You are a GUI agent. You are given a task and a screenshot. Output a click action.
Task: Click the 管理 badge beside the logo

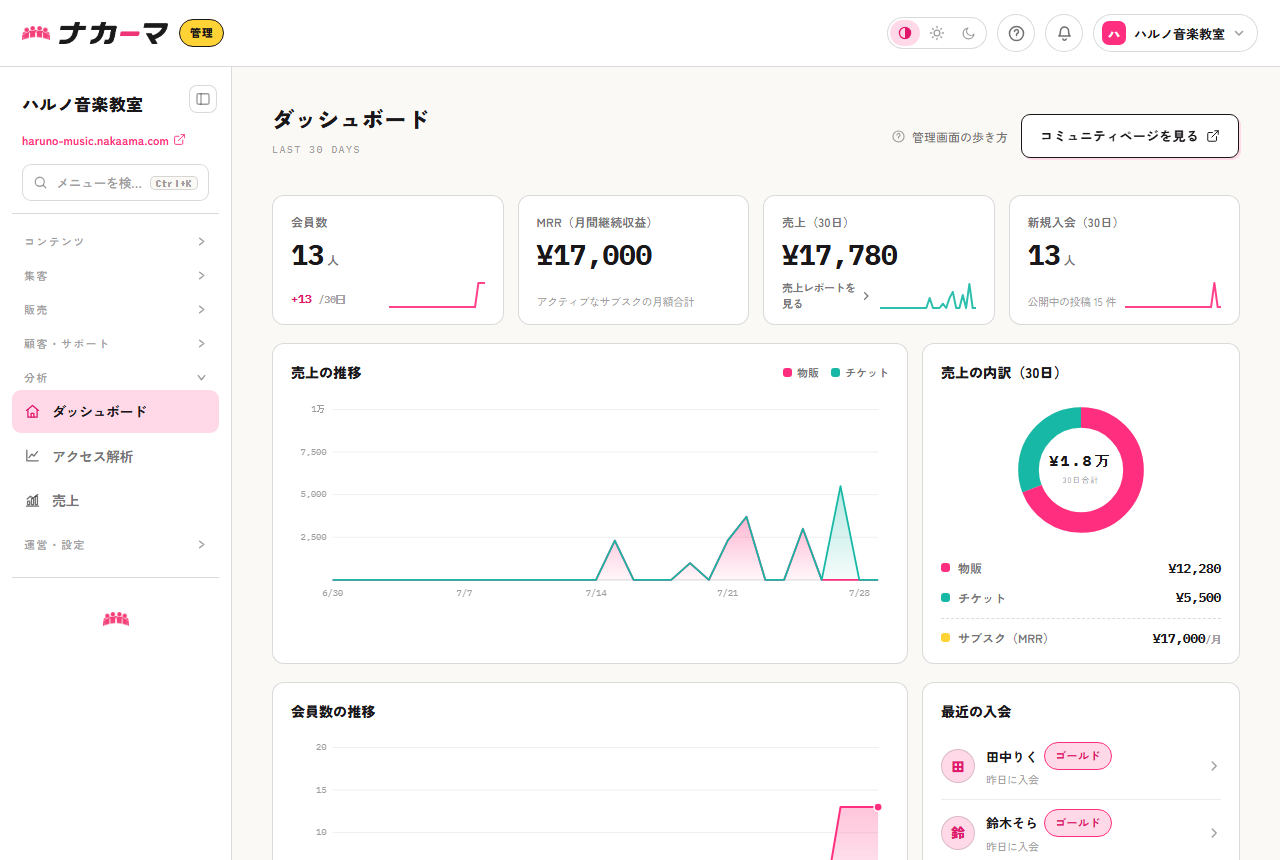coord(201,33)
